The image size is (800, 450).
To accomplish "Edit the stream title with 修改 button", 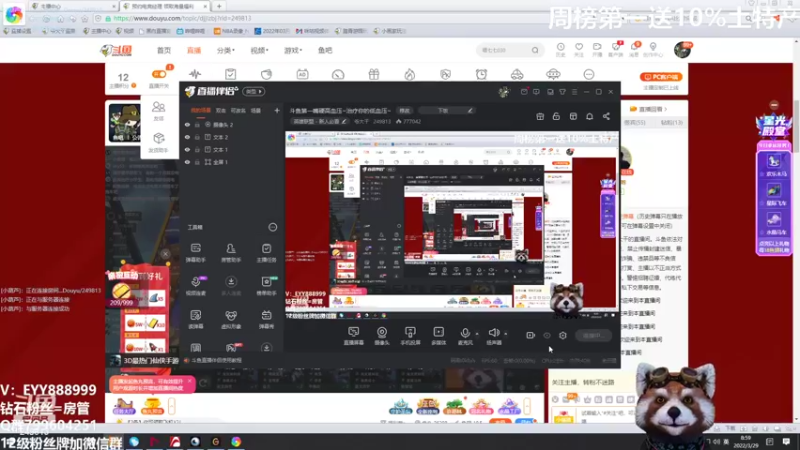I will (405, 110).
